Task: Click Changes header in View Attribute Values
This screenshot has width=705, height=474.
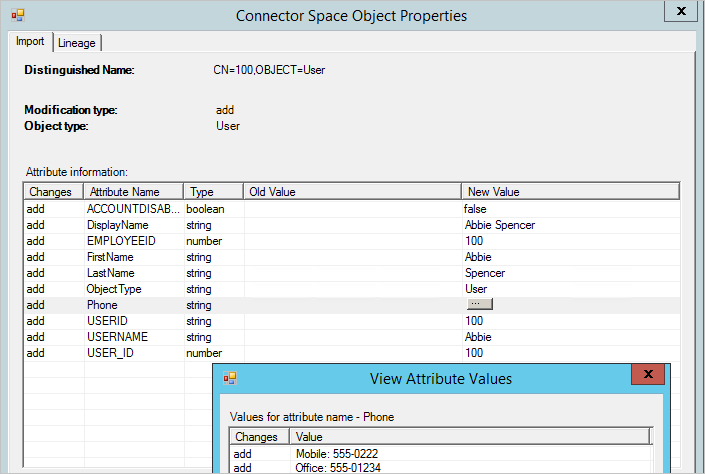Action: coord(260,437)
